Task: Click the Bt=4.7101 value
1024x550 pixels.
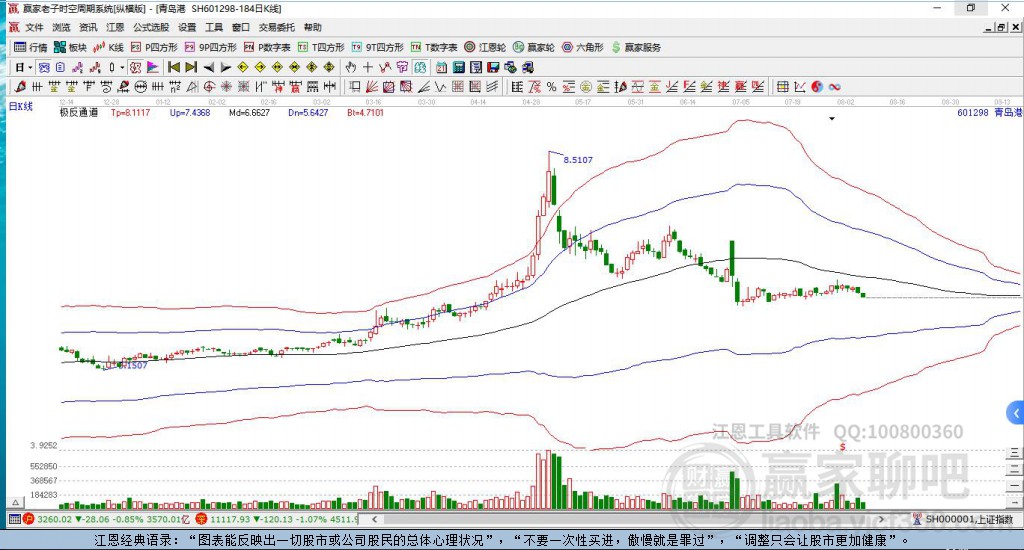Action: (x=366, y=112)
